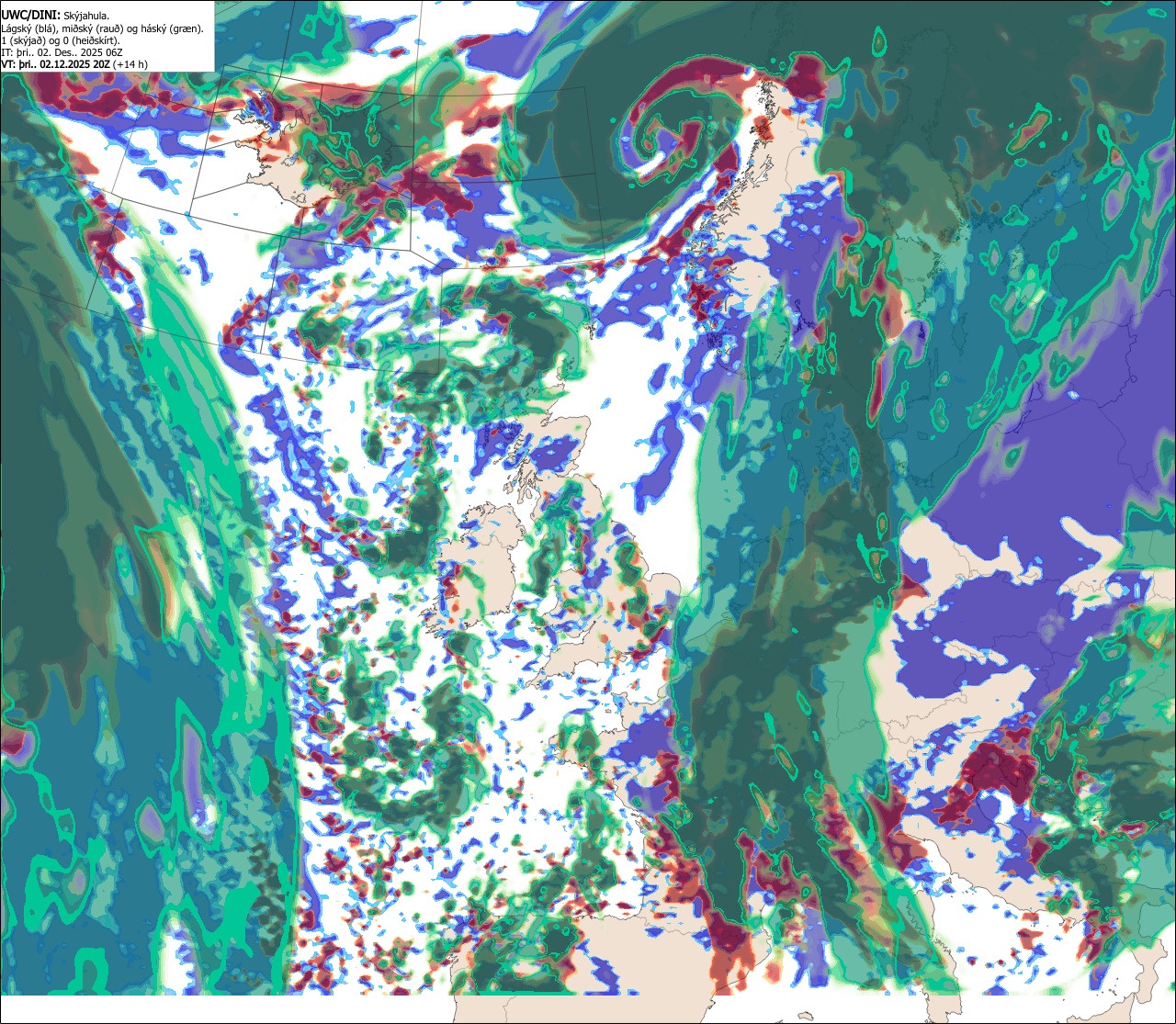This screenshot has height=1024, width=1176.
Task: Click the 'VT: þri.. 02.12.2025 20Z (+14 h)' line
Action: click(x=74, y=64)
